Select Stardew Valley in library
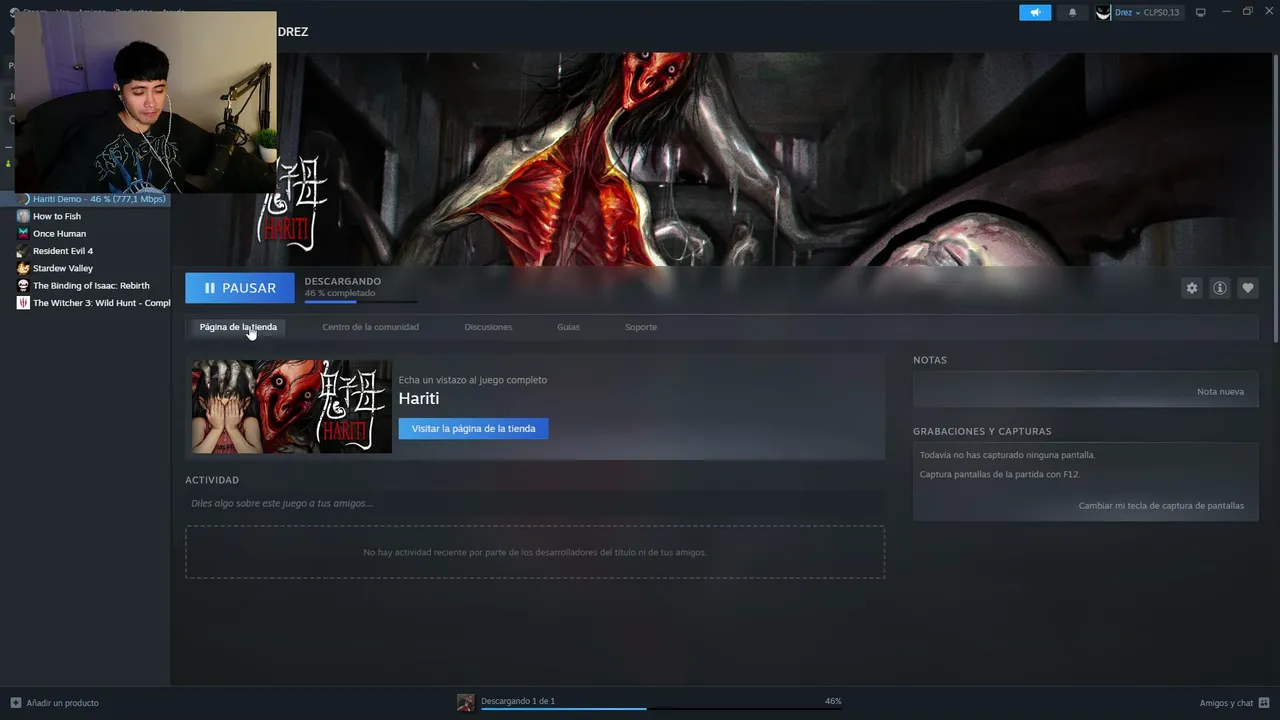1280x720 pixels. coord(63,268)
